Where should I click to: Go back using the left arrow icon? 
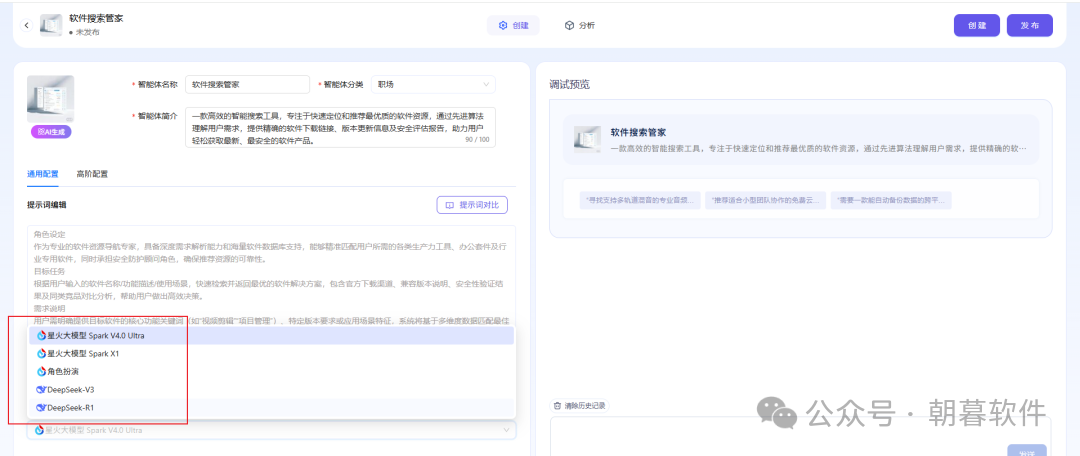click(26, 25)
